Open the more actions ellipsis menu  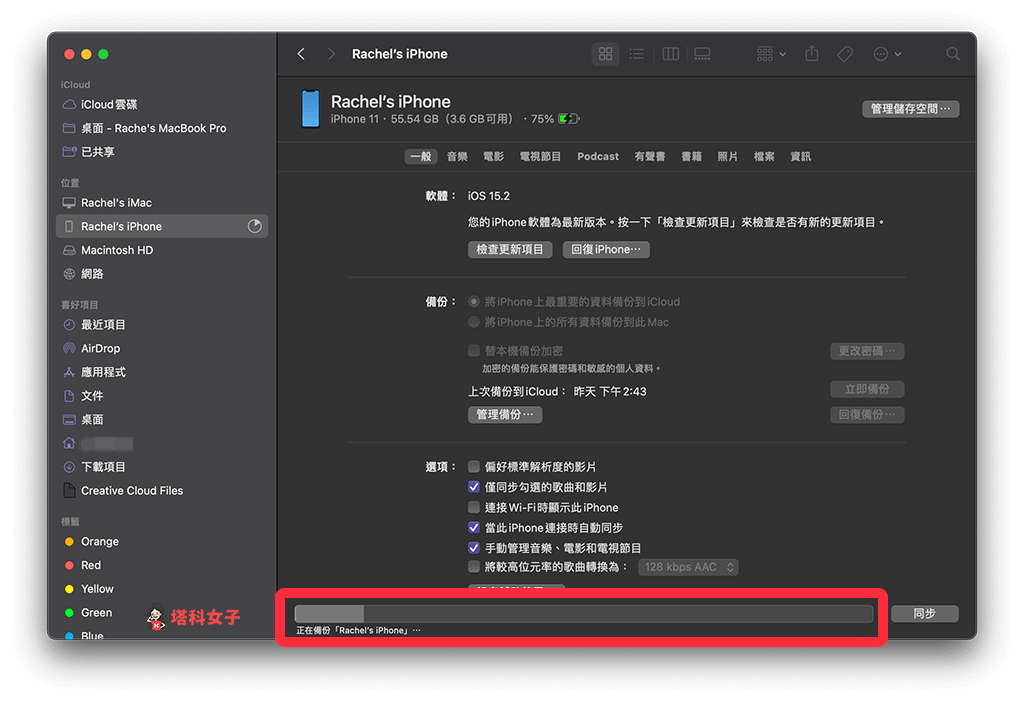887,54
